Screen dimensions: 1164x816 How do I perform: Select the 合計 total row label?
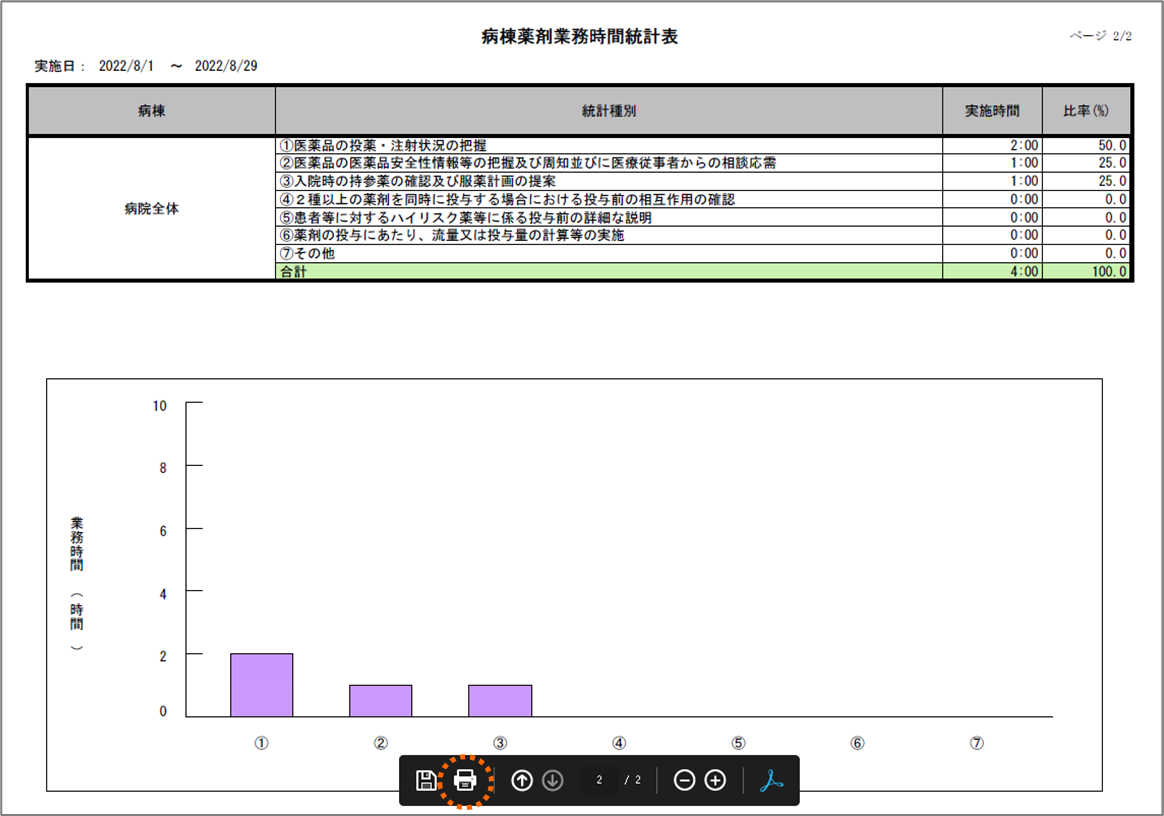(294, 272)
